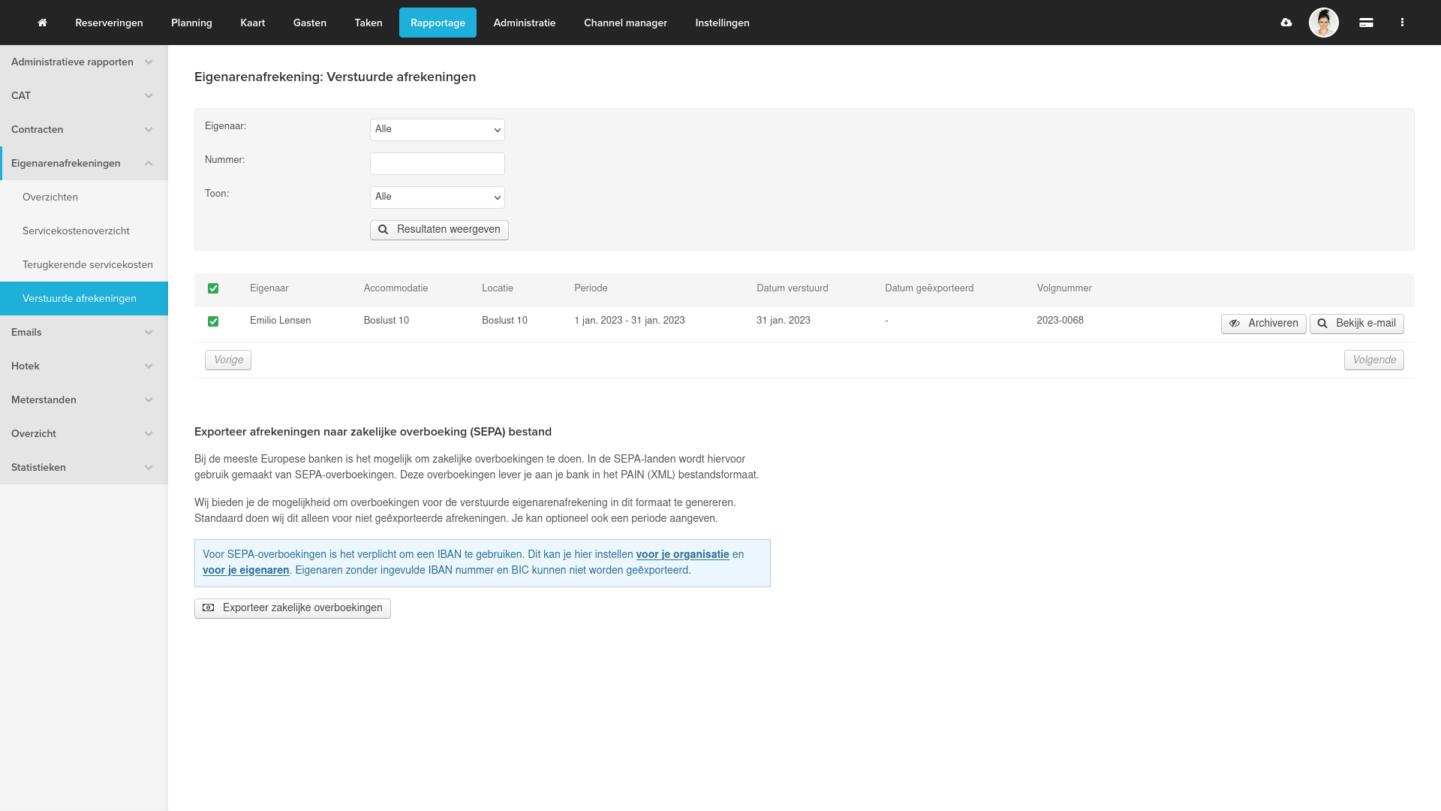The width and height of the screenshot is (1441, 811).
Task: Archive Emilio Lensen's settlement
Action: (1263, 323)
